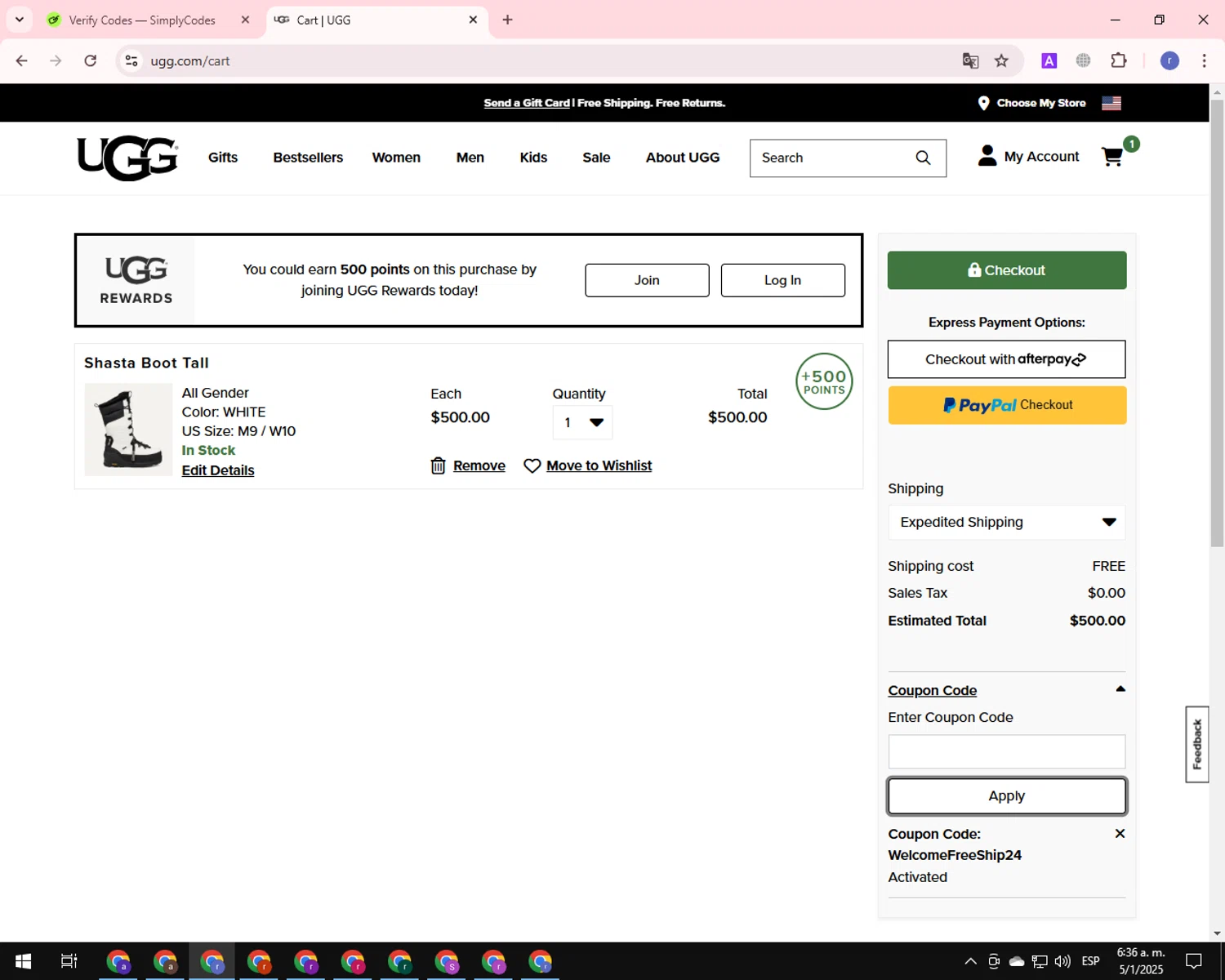Click the Enter Coupon Code field
Image resolution: width=1225 pixels, height=980 pixels.
(x=1007, y=751)
